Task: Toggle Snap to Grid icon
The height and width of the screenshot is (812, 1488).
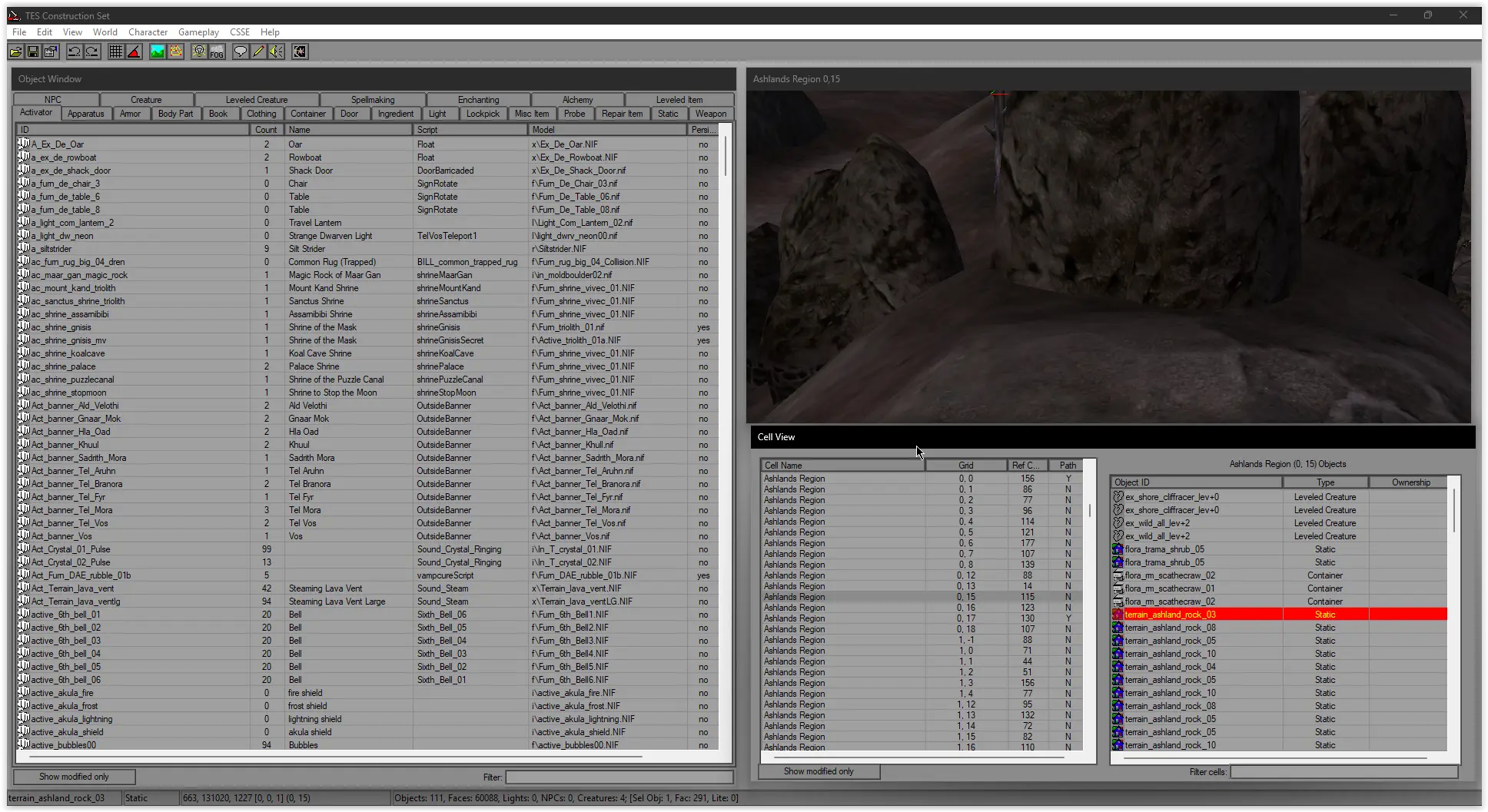Action: pyautogui.click(x=116, y=51)
